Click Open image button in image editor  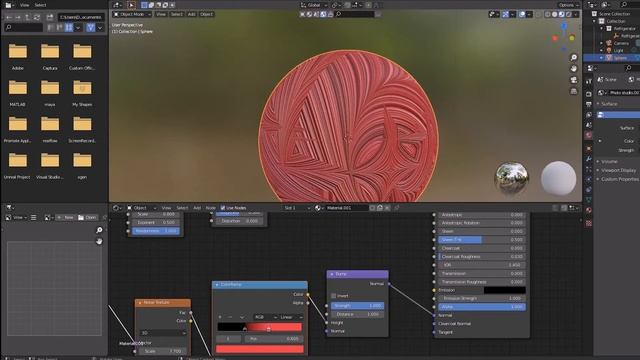87,218
